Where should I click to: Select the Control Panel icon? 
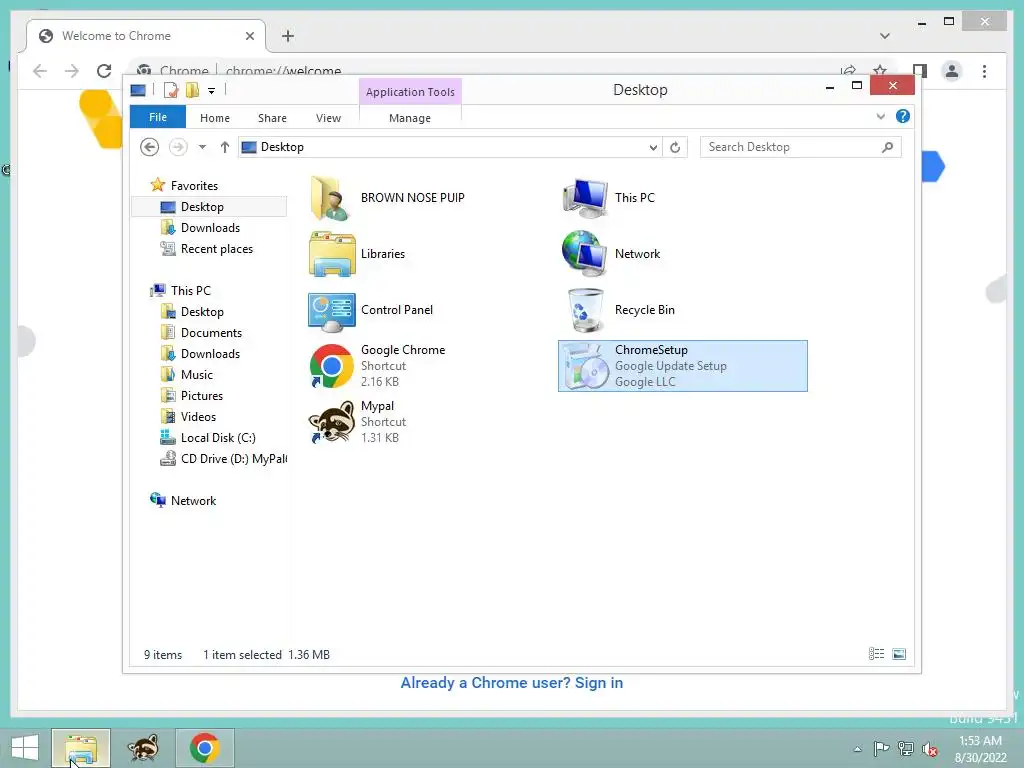[332, 310]
